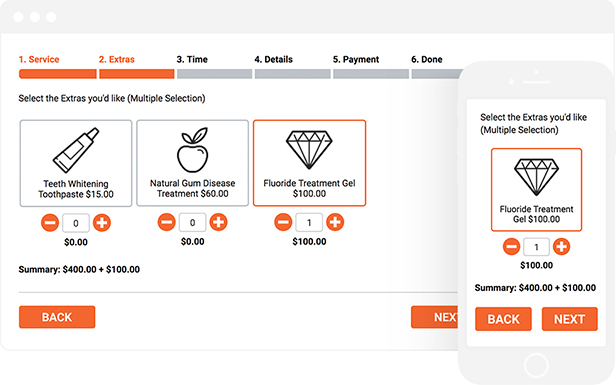Tap the minus button on the phone
The height and width of the screenshot is (385, 616).
(512, 247)
